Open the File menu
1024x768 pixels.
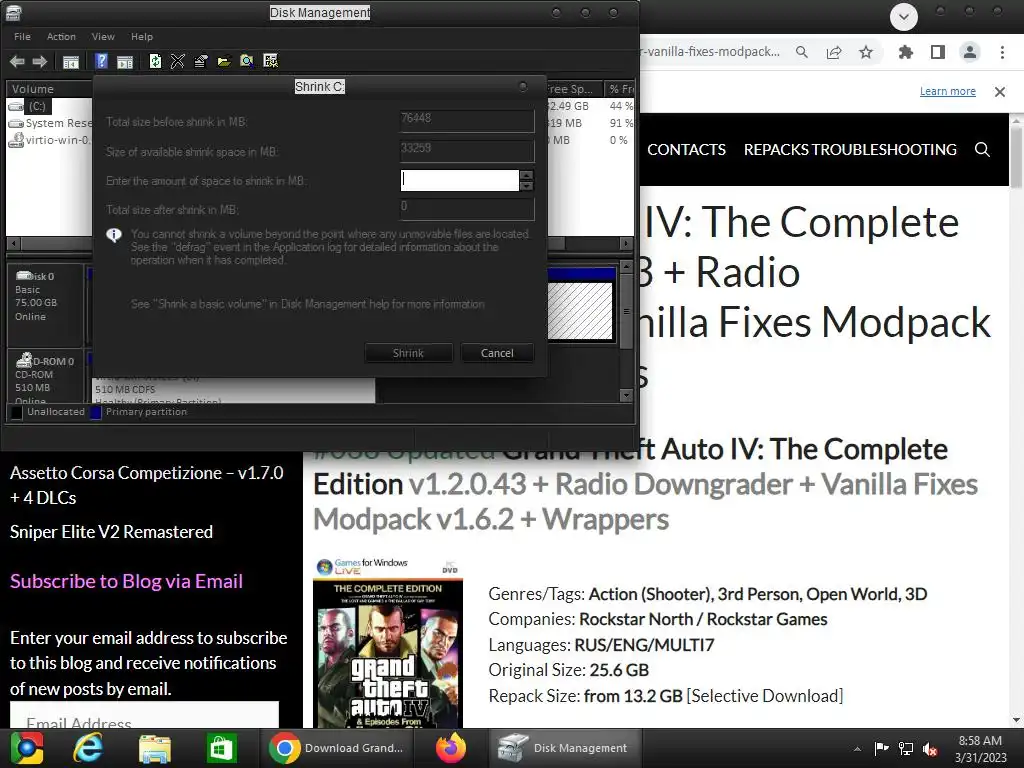coord(22,37)
